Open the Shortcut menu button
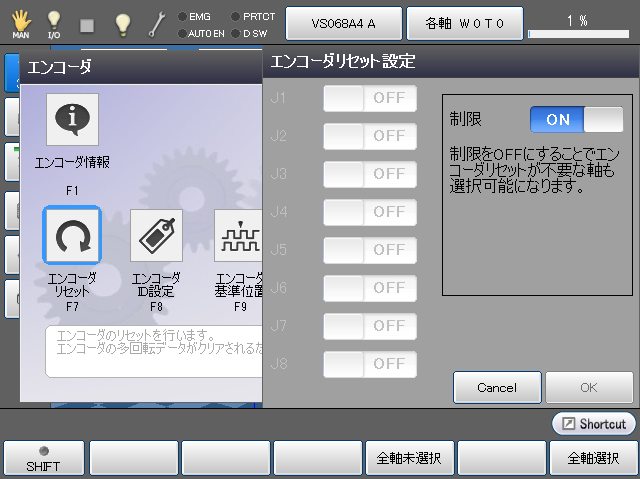Viewport: 640px width, 479px height. tap(594, 424)
